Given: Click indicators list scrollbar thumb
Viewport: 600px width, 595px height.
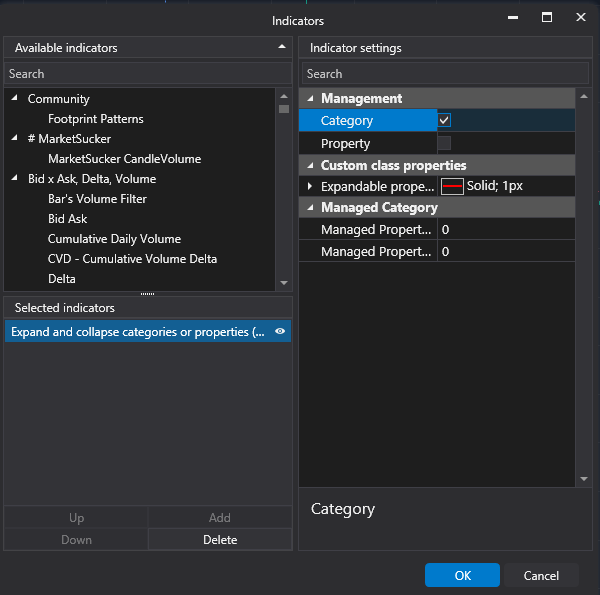Looking at the screenshot, I should [x=284, y=109].
